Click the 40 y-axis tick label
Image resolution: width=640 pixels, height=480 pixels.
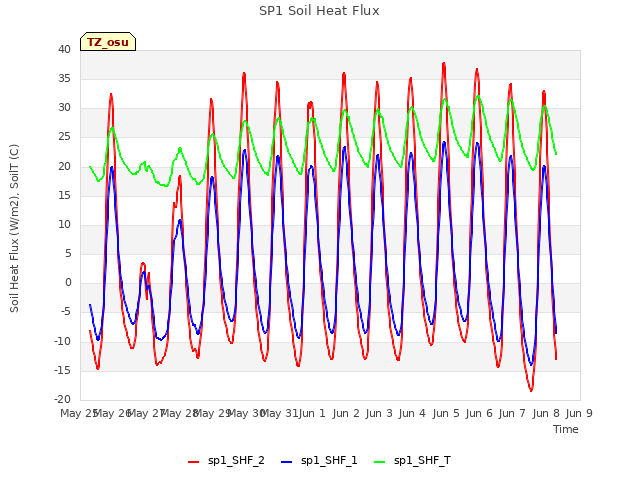pos(64,49)
